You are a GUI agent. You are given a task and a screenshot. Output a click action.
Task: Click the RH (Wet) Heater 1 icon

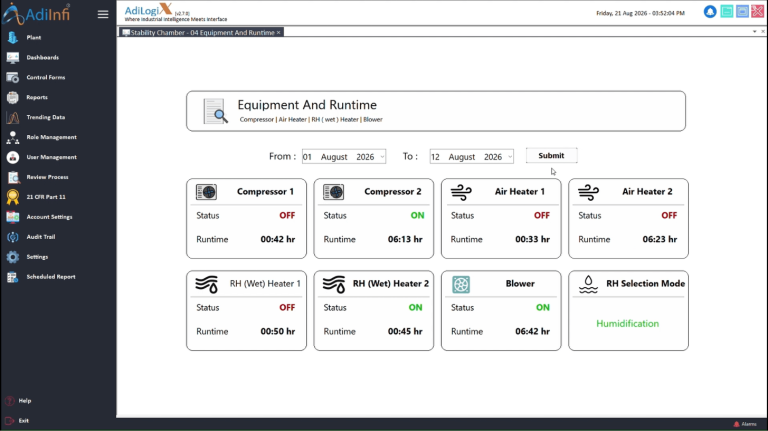[206, 284]
